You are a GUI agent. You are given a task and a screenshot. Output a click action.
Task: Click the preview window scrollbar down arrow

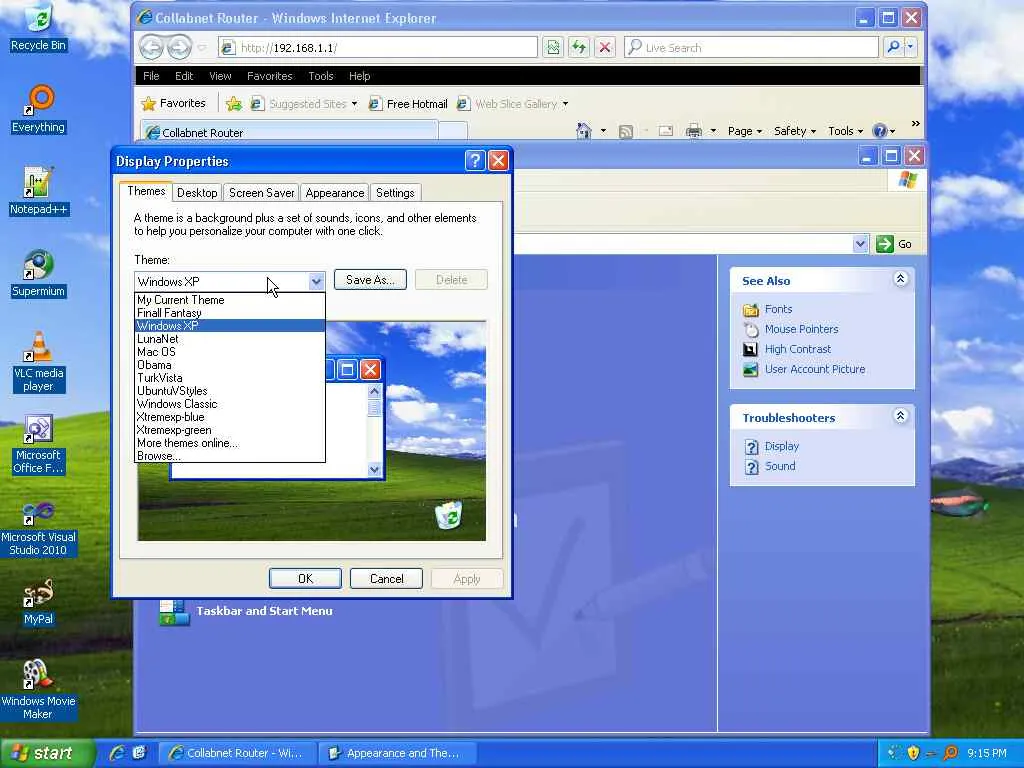pyautogui.click(x=374, y=470)
